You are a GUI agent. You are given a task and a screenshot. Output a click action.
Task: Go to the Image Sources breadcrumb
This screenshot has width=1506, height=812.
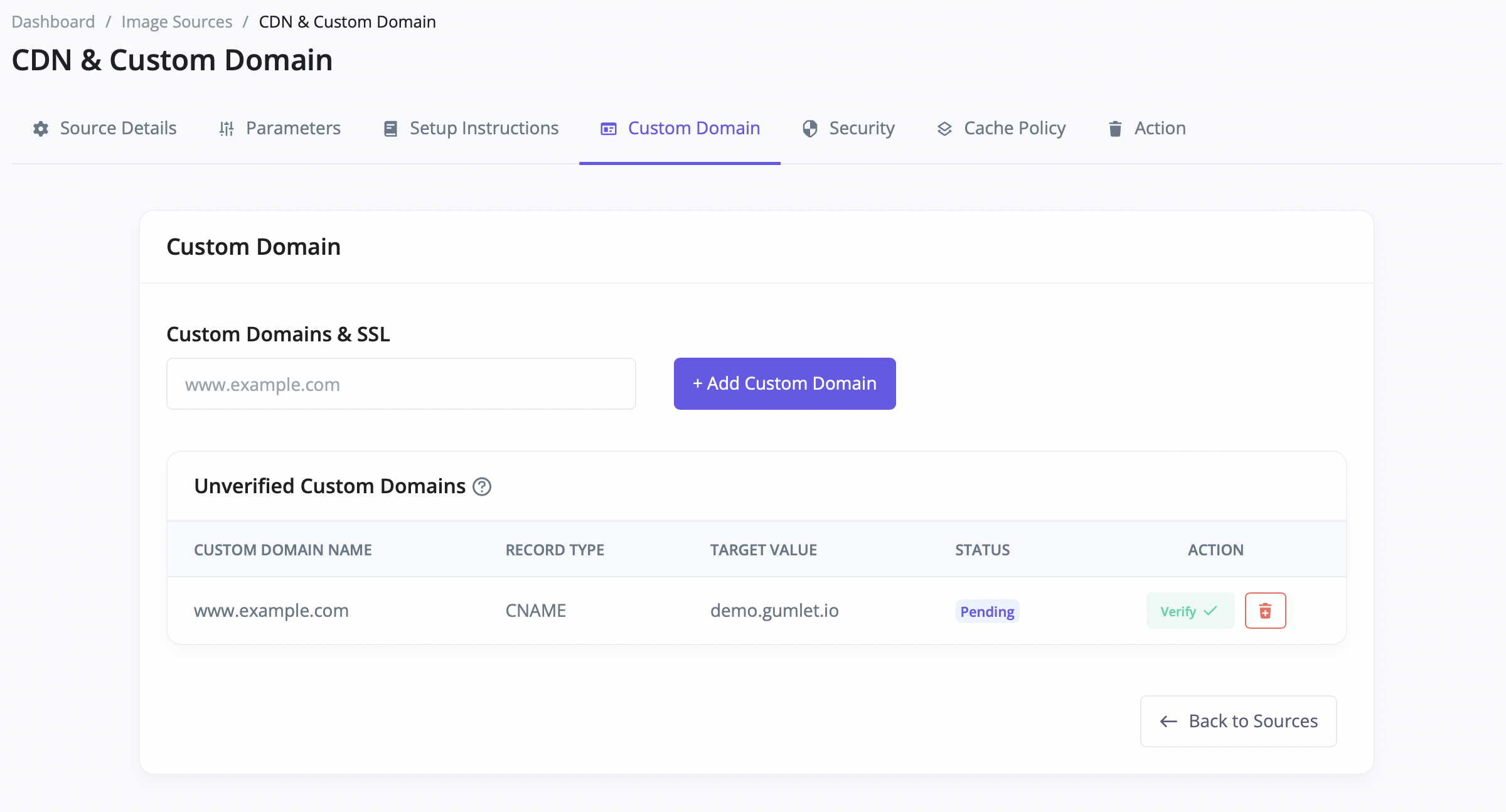pos(177,22)
